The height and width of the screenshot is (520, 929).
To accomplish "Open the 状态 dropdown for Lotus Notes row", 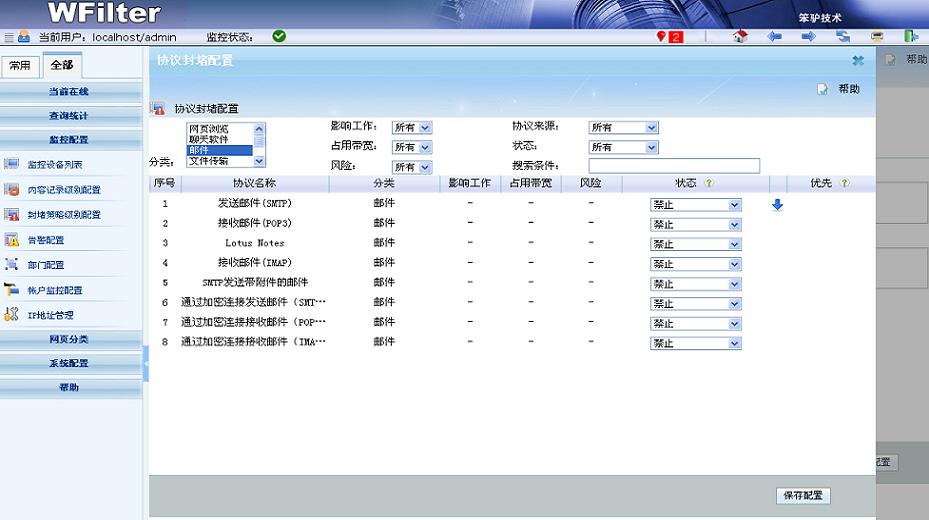I will 696,244.
